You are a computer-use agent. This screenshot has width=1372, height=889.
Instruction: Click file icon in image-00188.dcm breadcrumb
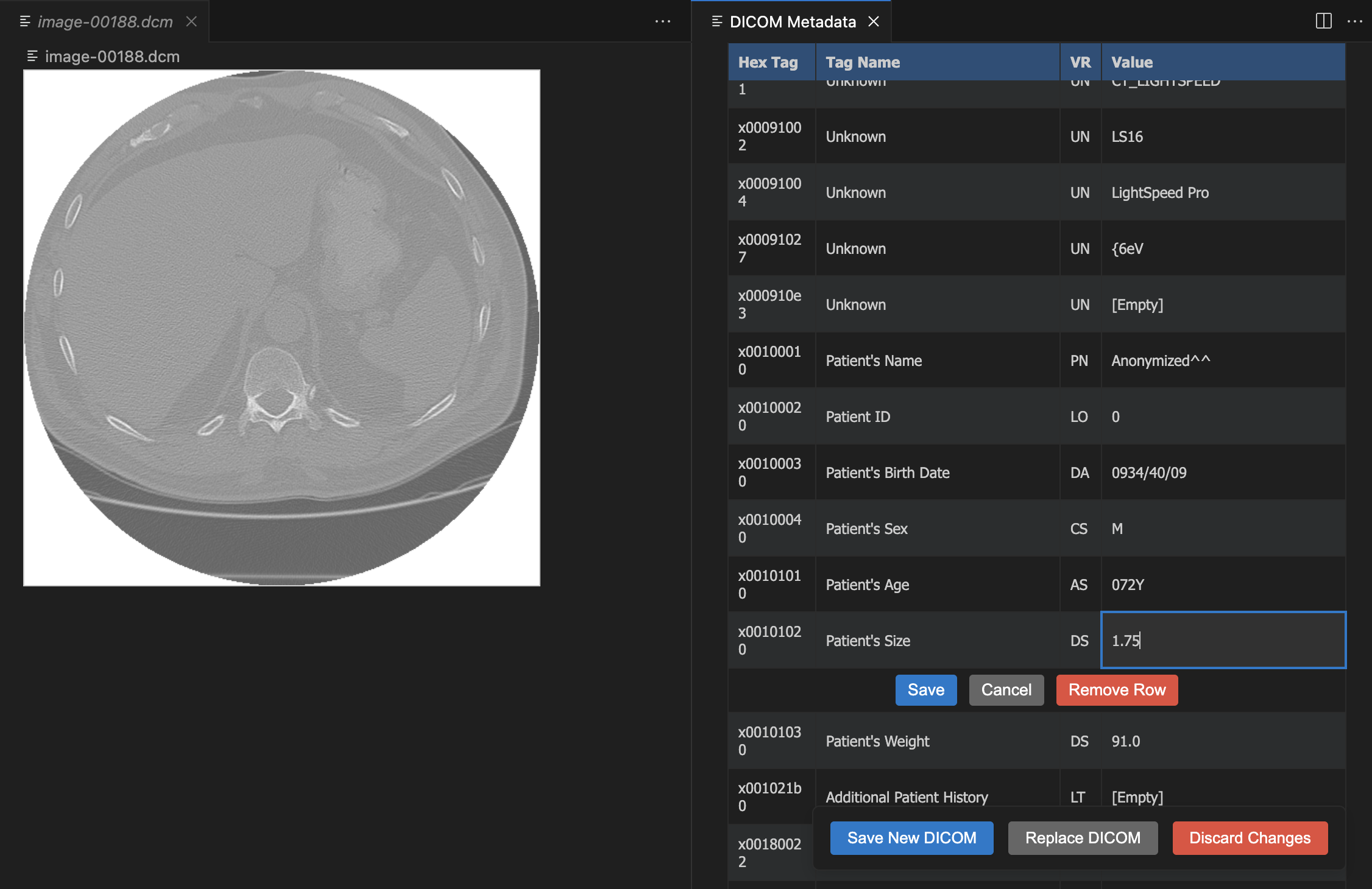[32, 57]
